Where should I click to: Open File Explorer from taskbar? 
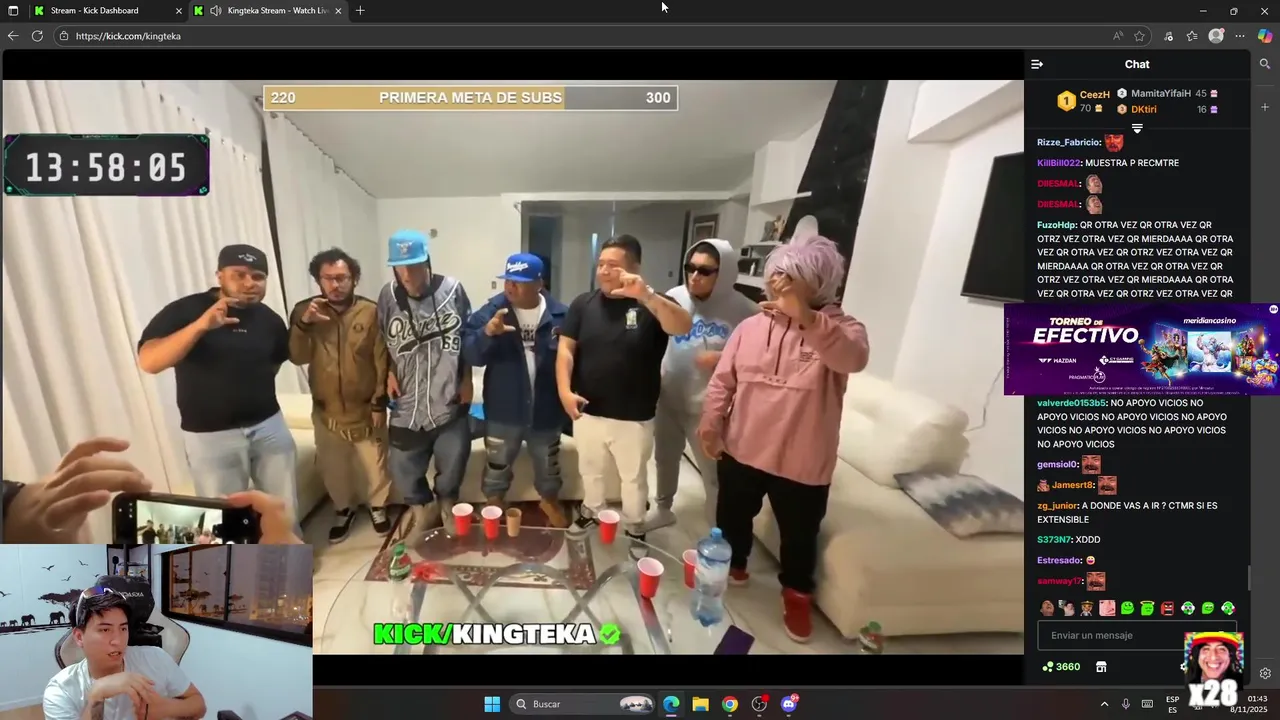pyautogui.click(x=700, y=704)
